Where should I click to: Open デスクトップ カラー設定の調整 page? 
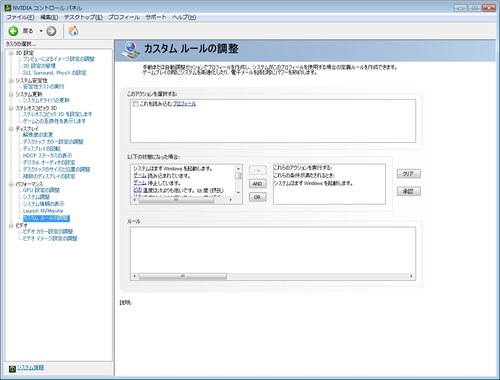coord(53,142)
